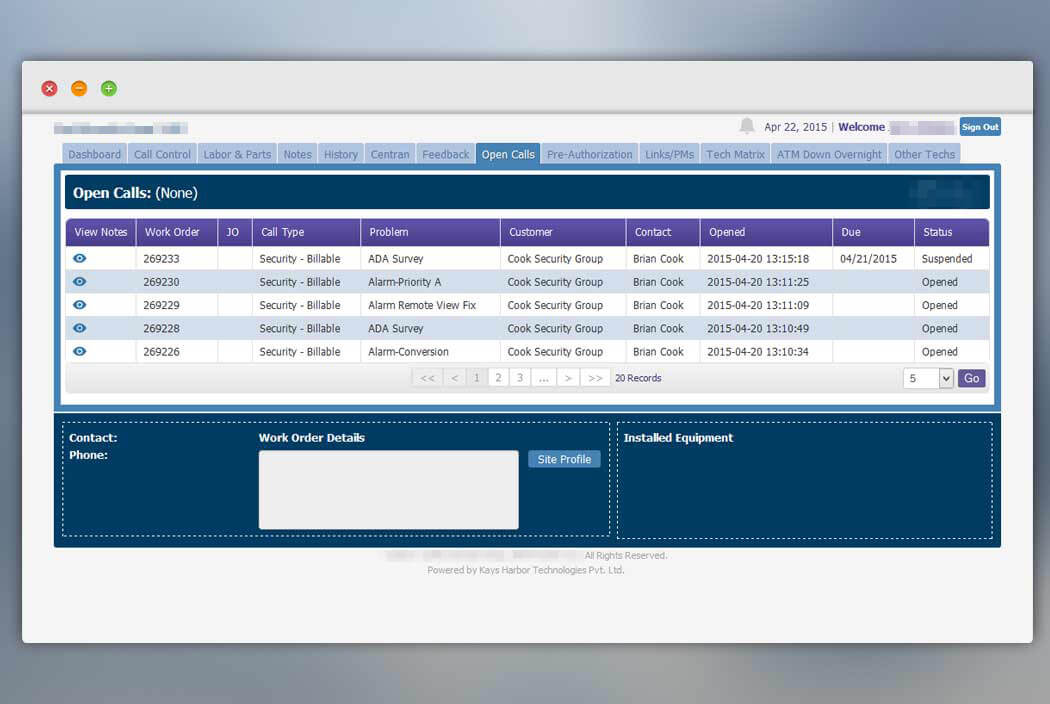Click the Go button in pagination
Screen dimensions: 1050x704
[x=971, y=378]
